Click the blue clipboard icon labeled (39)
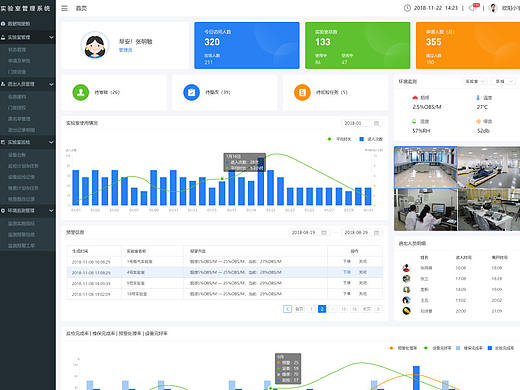The width and height of the screenshot is (520, 390). (x=191, y=92)
